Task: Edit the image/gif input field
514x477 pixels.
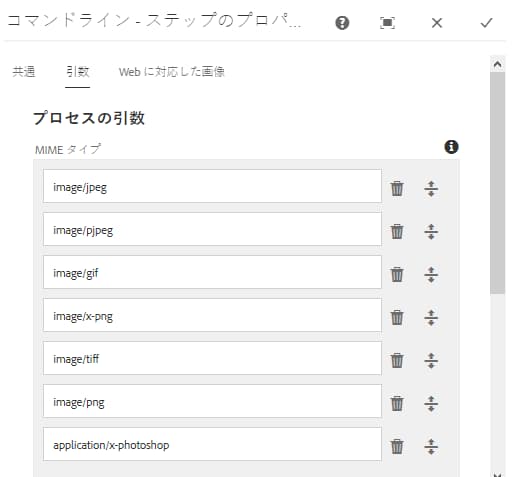Action: [212, 272]
